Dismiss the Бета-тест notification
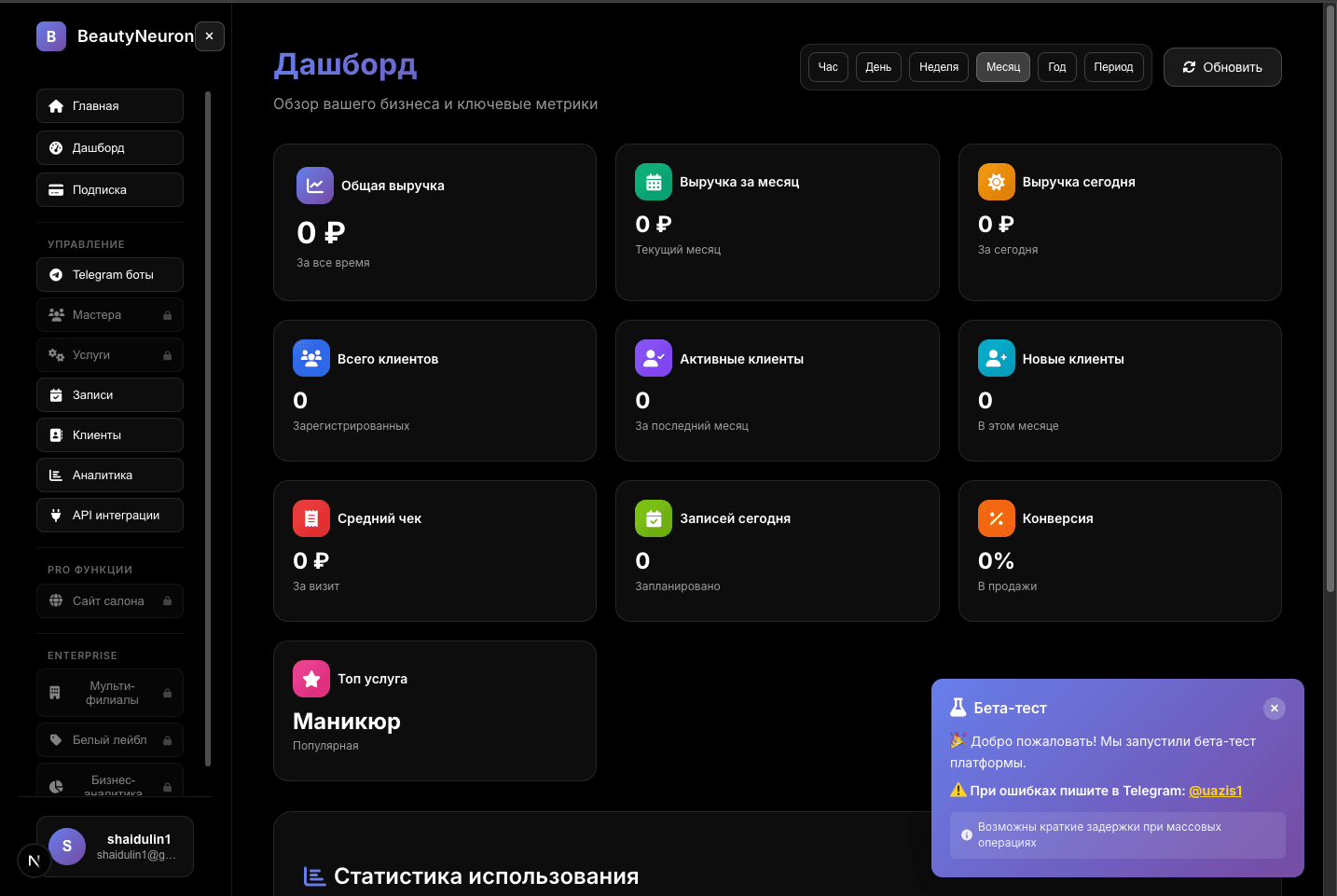1337x896 pixels. click(1274, 709)
